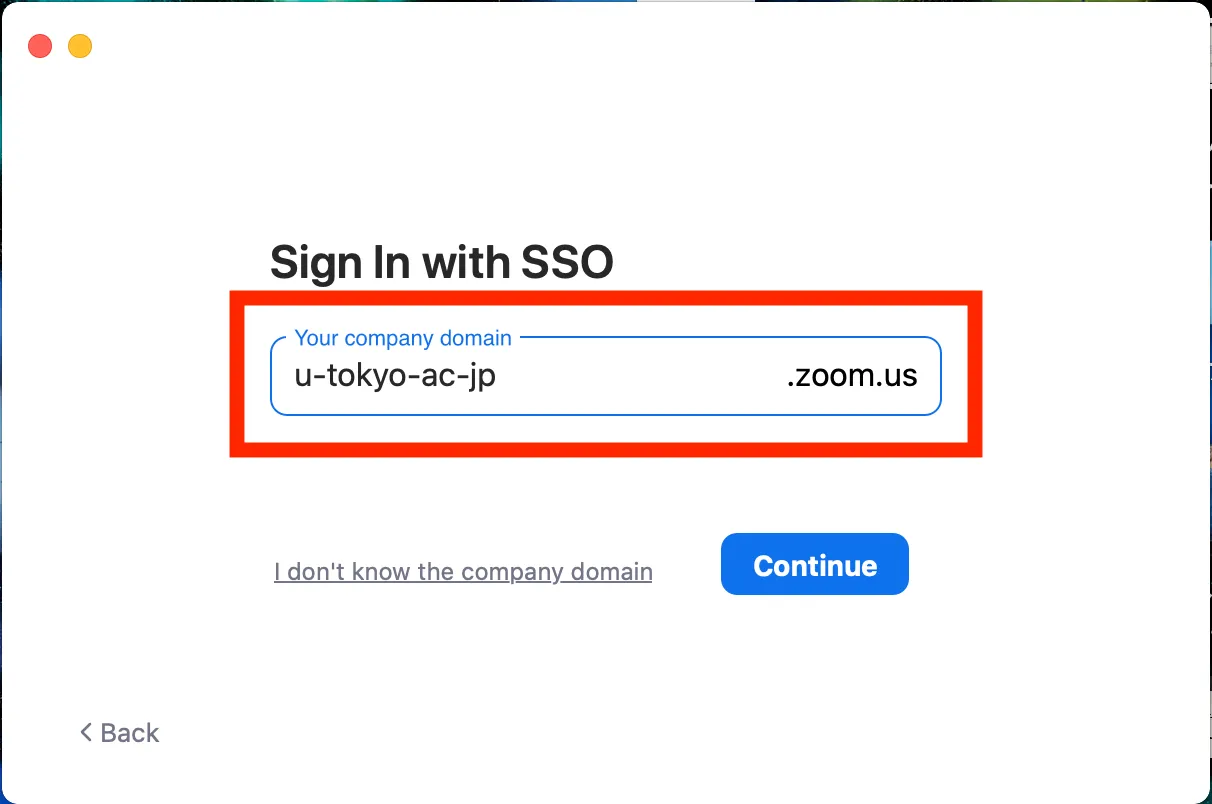The width and height of the screenshot is (1212, 804).
Task: Click the ".zoom.us" domain suffix
Action: tap(852, 376)
